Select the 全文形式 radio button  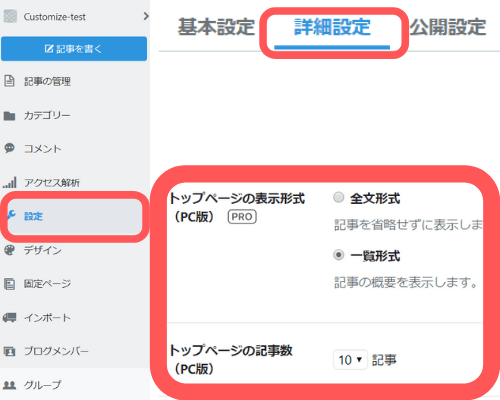(339, 197)
